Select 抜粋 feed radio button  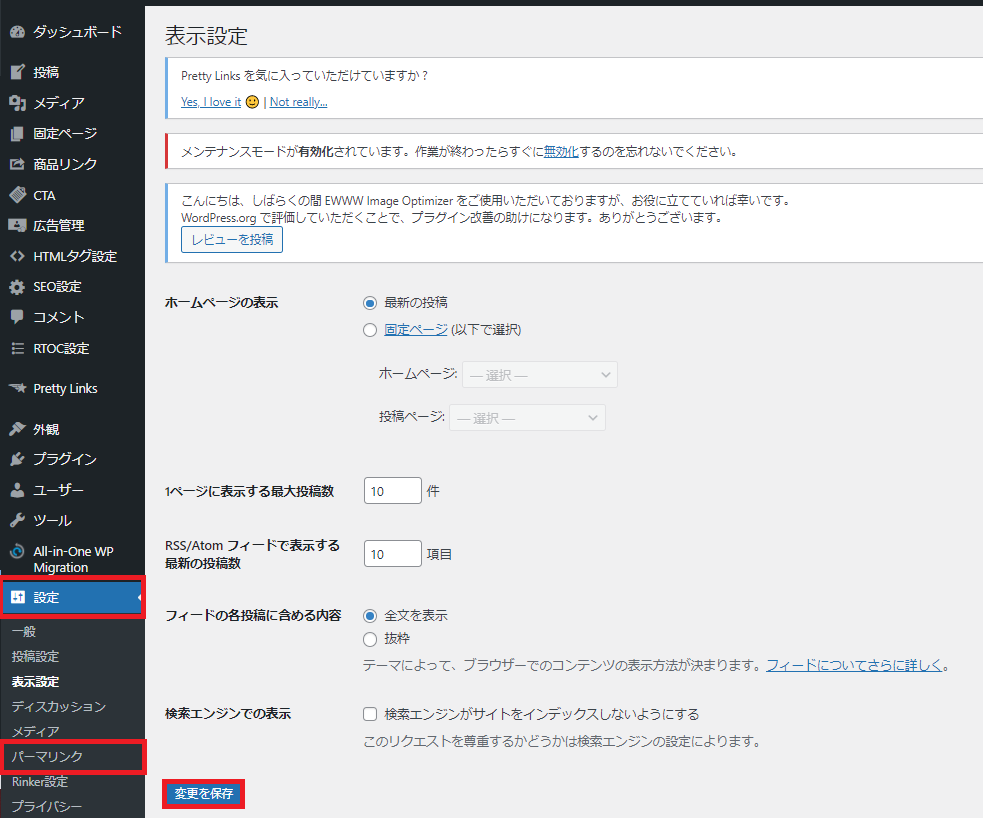pos(370,639)
